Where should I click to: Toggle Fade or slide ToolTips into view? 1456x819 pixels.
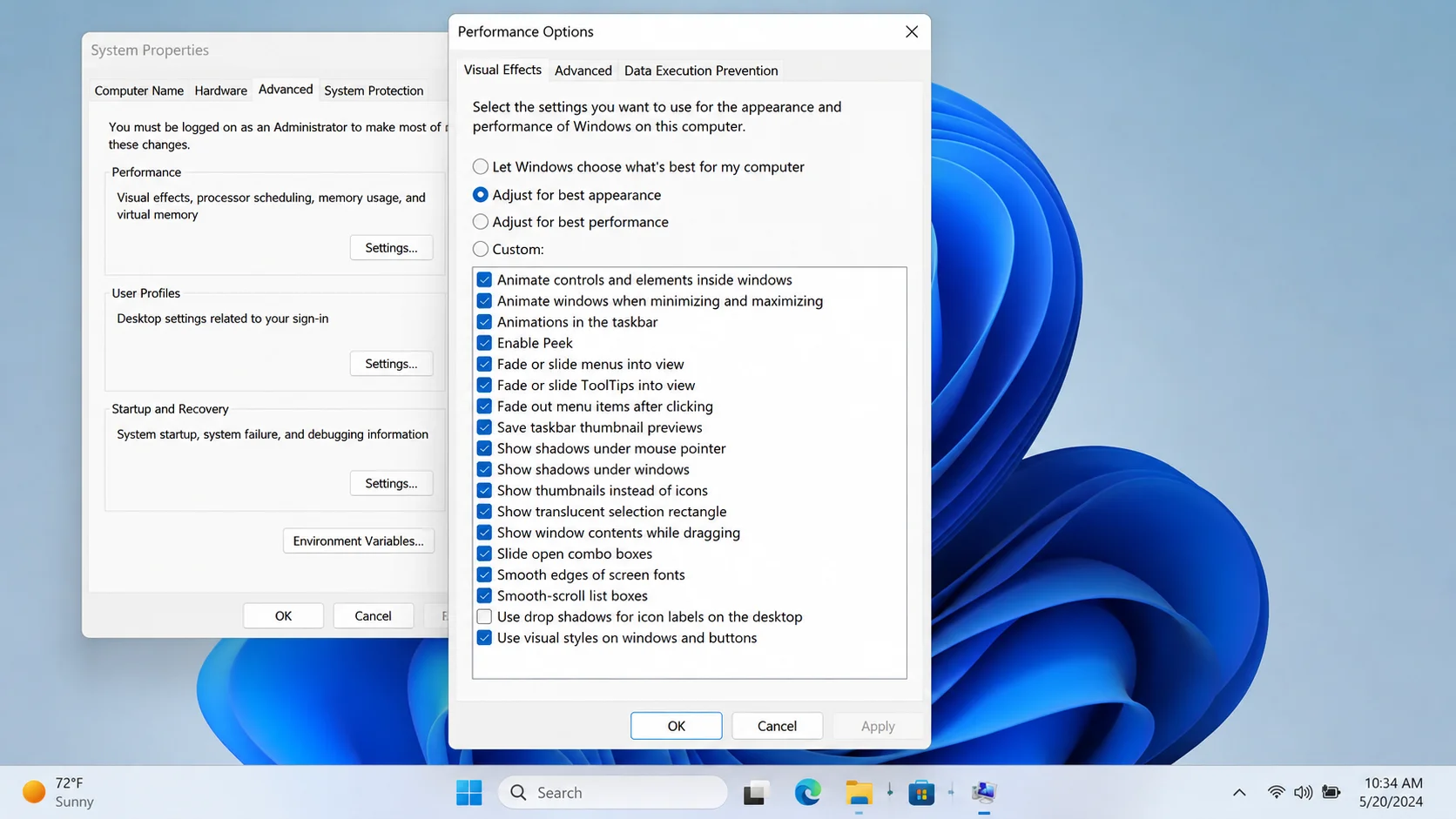pyautogui.click(x=484, y=385)
